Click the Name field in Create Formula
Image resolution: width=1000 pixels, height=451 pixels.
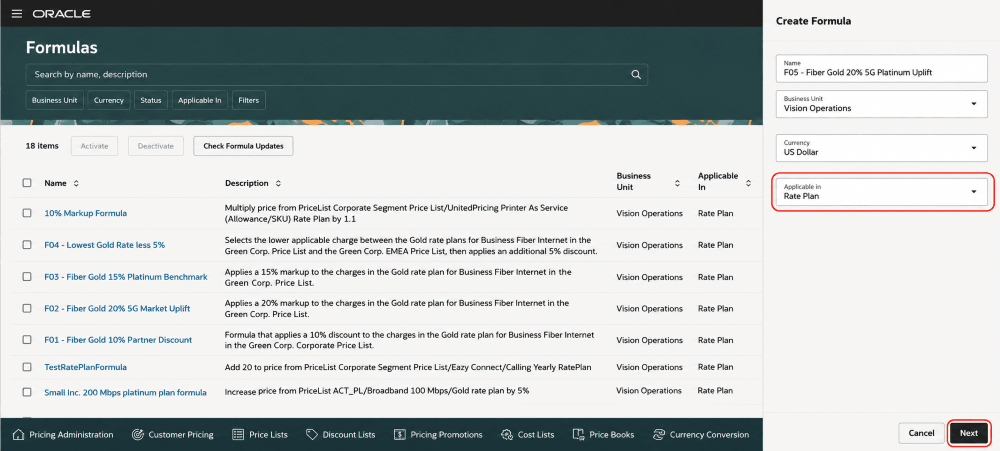pos(881,68)
